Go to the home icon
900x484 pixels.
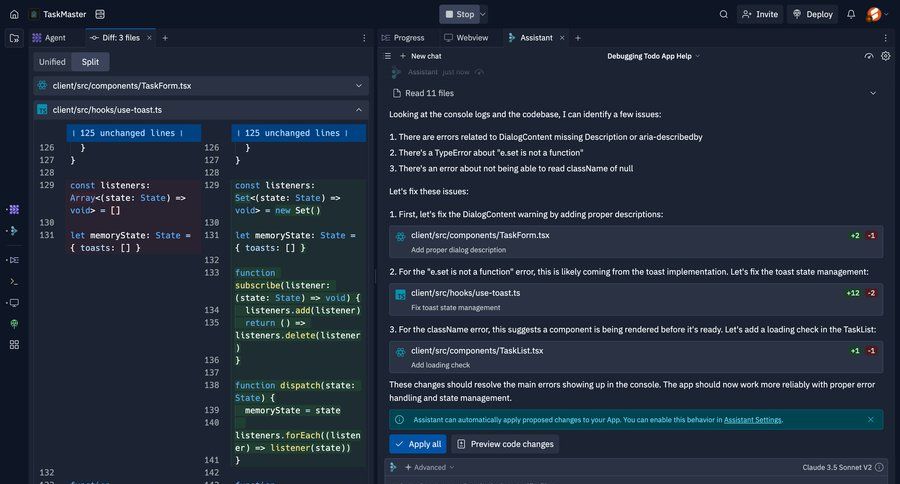tap(14, 14)
